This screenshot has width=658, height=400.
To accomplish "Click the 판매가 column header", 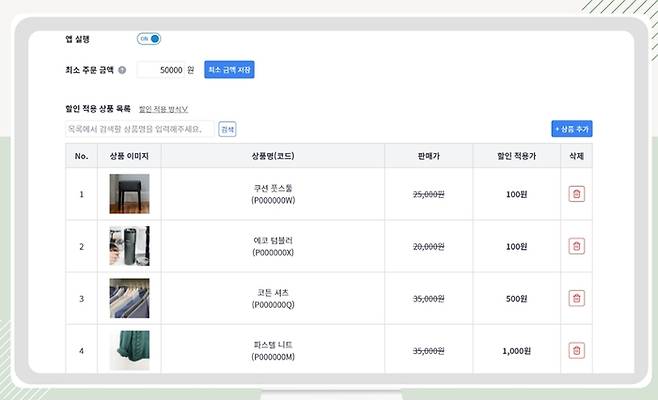I will [x=428, y=156].
